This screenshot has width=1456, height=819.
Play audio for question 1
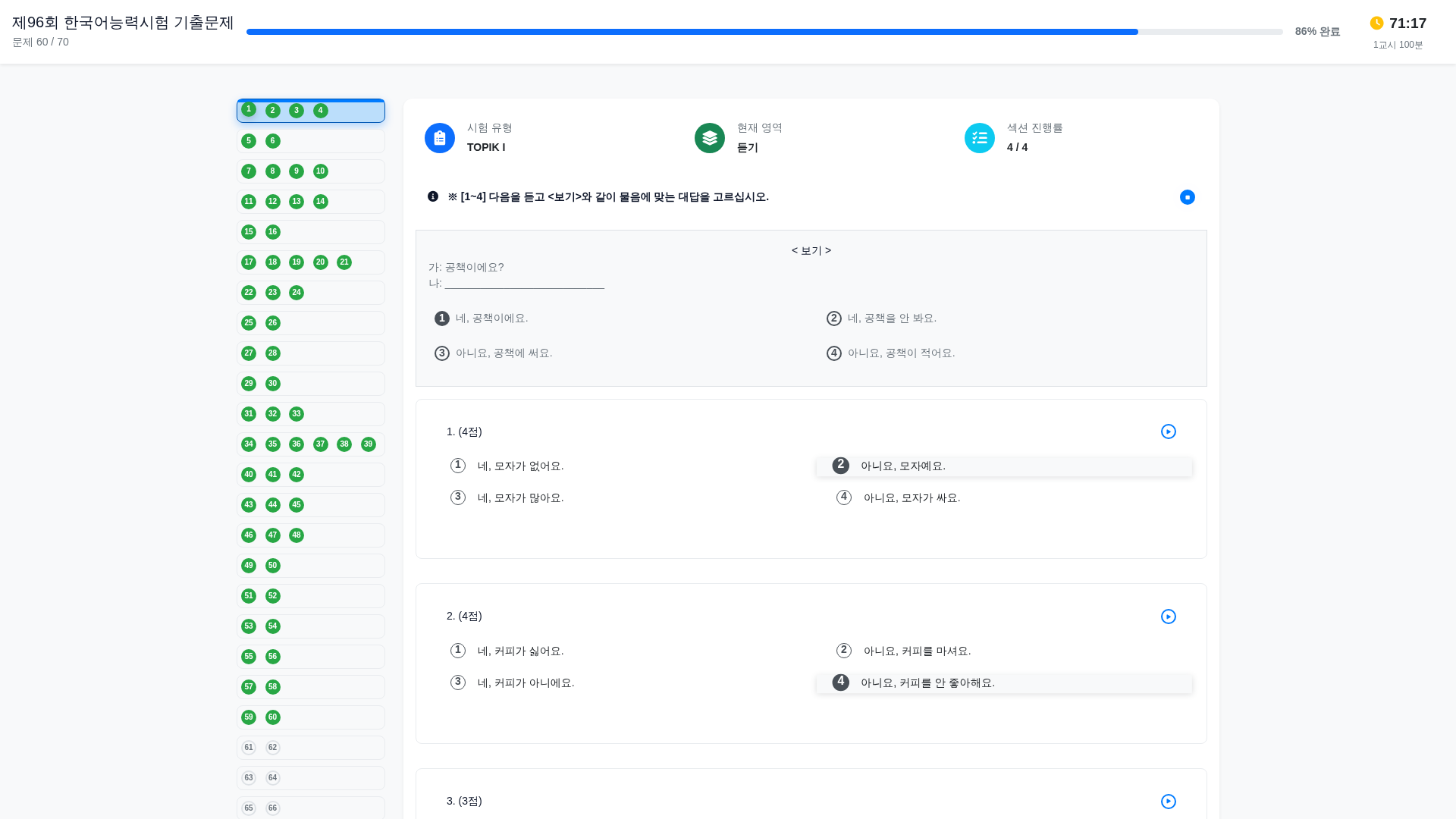tap(1169, 431)
